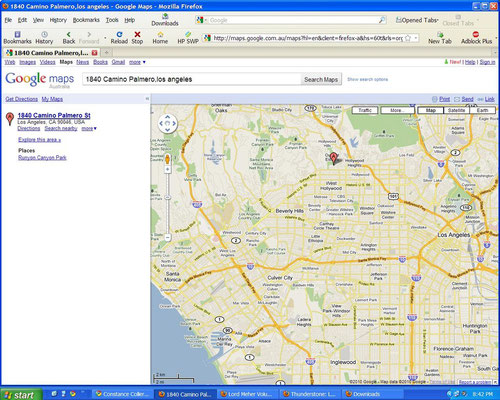Screen dimensions: 500x400
Task: Click the Print link above the map
Action: pyautogui.click(x=444, y=99)
